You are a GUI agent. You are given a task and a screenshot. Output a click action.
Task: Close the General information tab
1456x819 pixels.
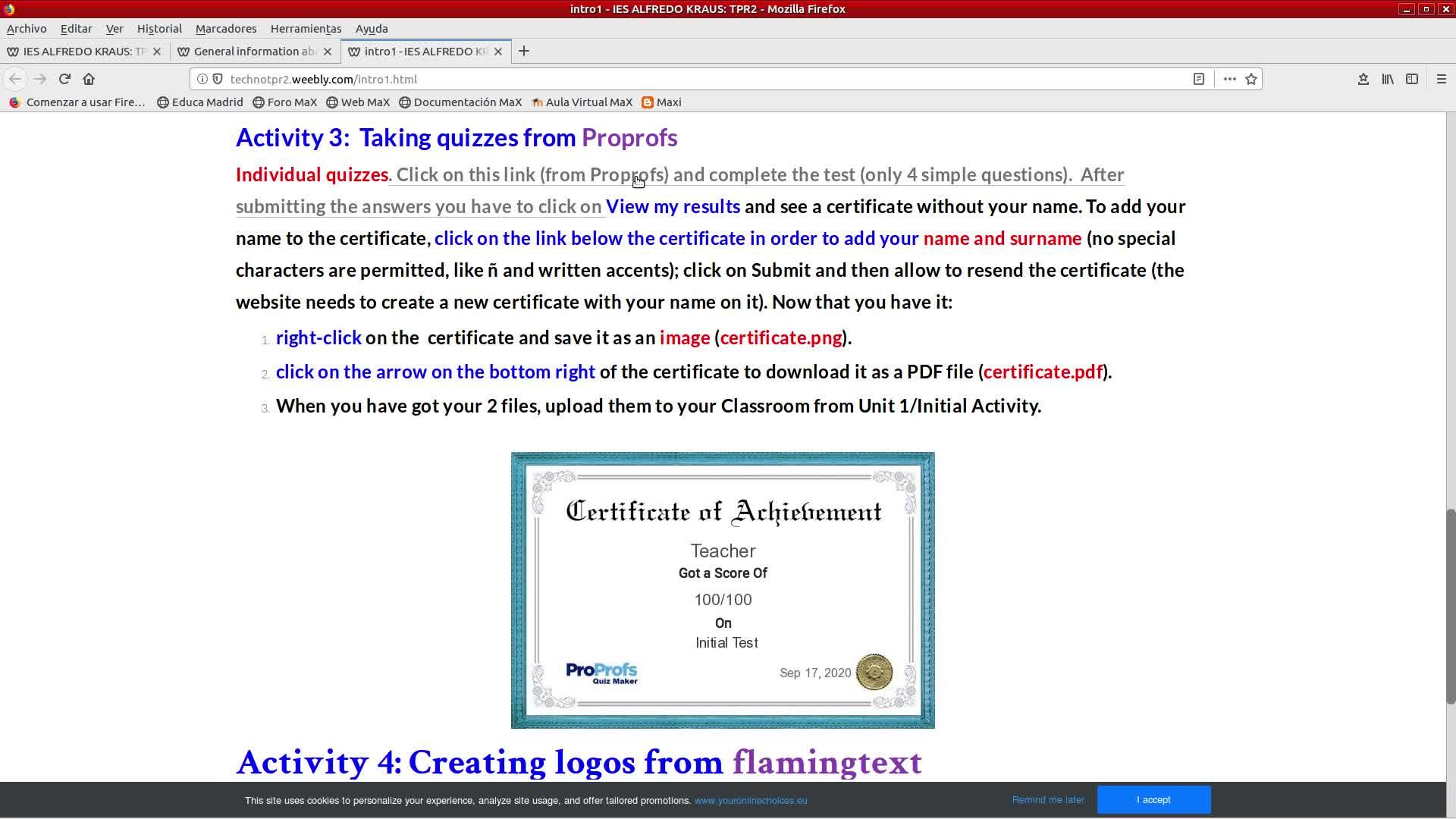point(328,52)
